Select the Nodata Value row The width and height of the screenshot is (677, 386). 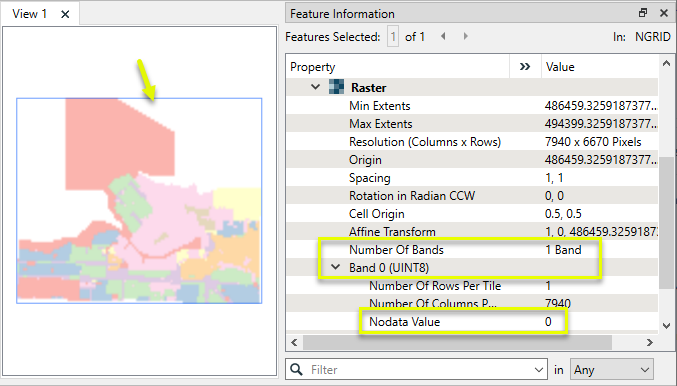coord(471,322)
